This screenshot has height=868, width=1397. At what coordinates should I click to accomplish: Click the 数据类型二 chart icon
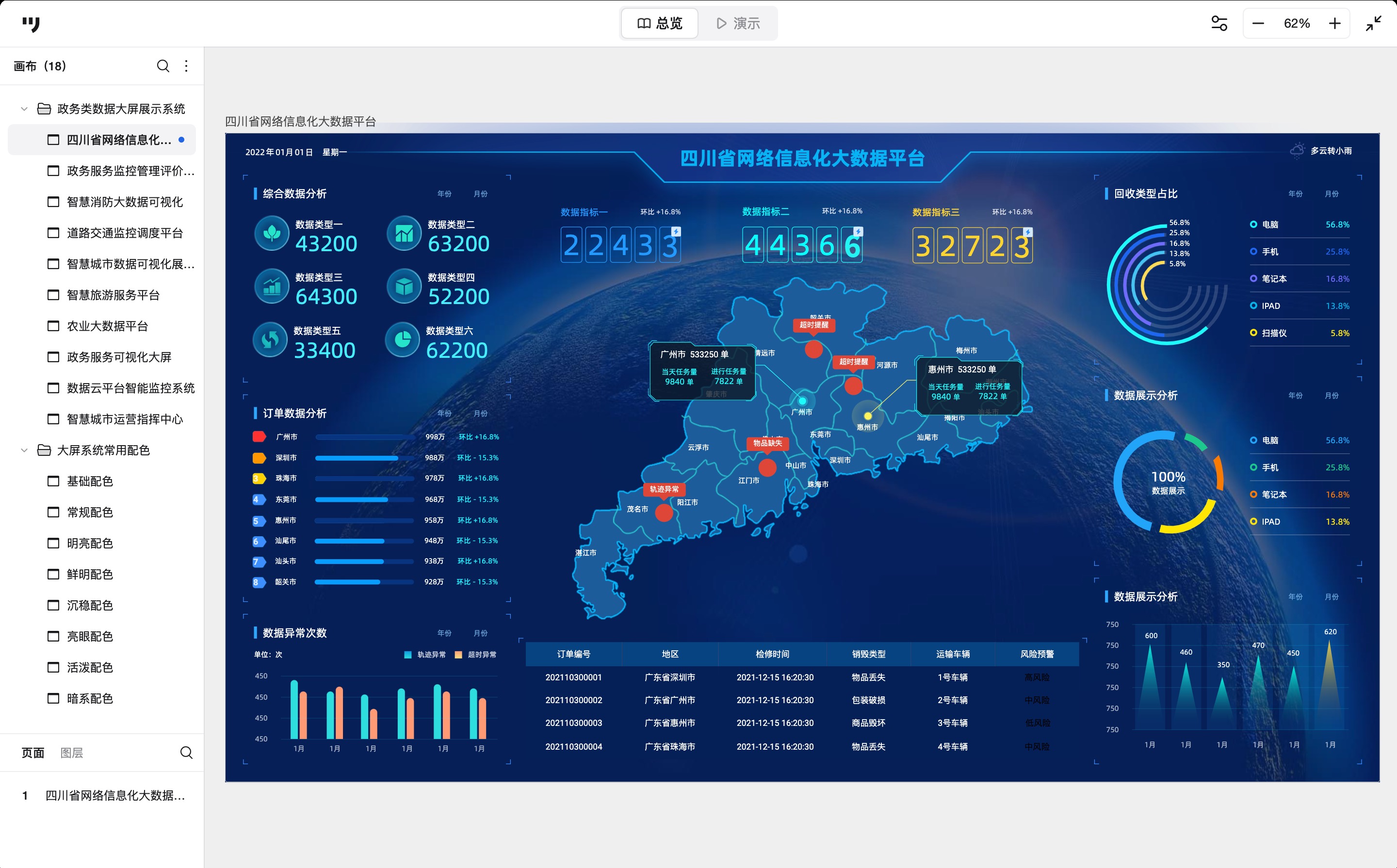coord(404,233)
